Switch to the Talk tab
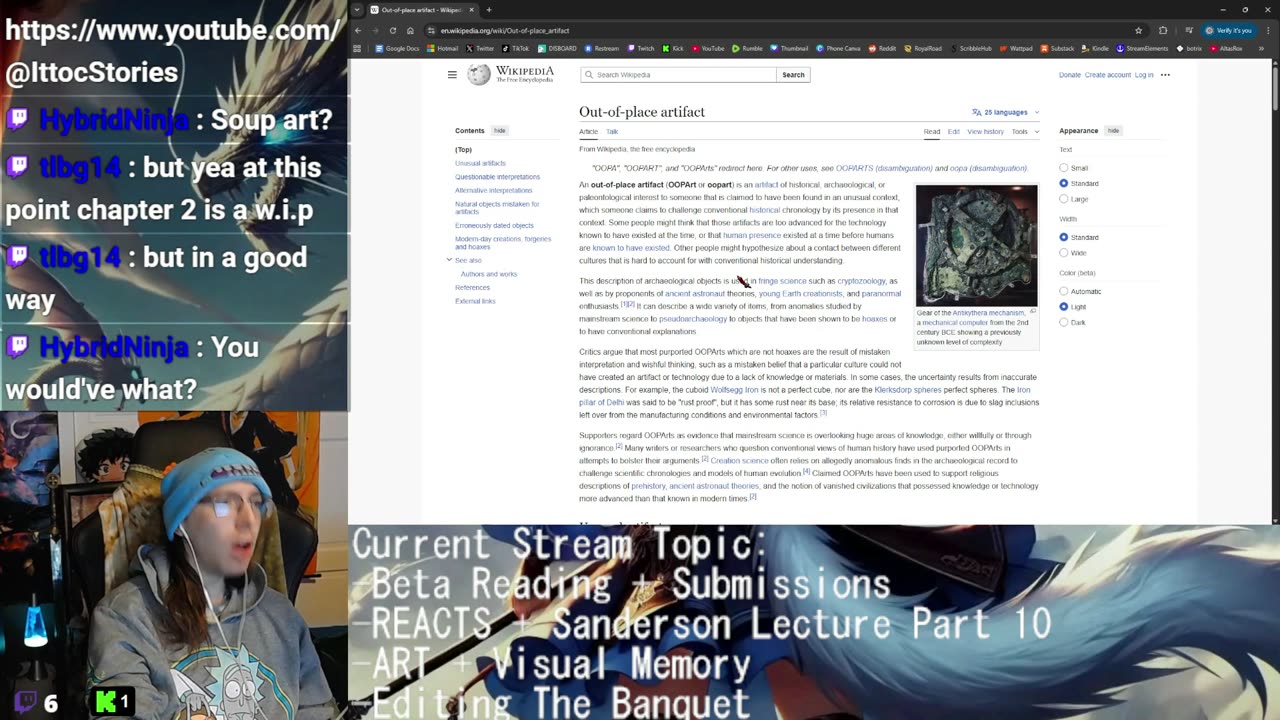Screen dimensions: 1280x720 (612, 131)
